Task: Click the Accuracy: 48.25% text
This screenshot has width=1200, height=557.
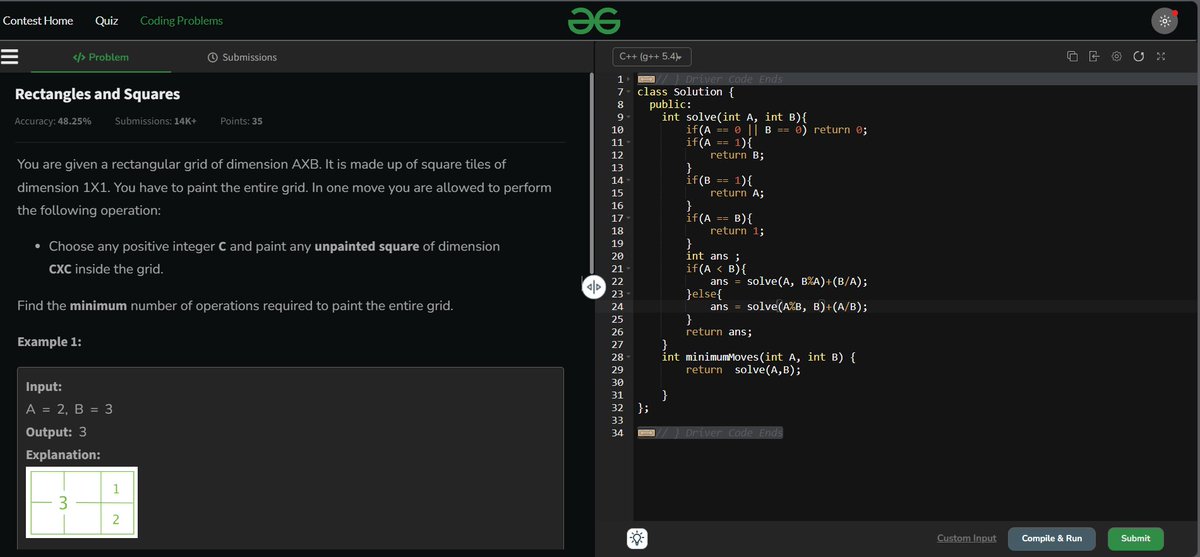Action: coord(53,121)
